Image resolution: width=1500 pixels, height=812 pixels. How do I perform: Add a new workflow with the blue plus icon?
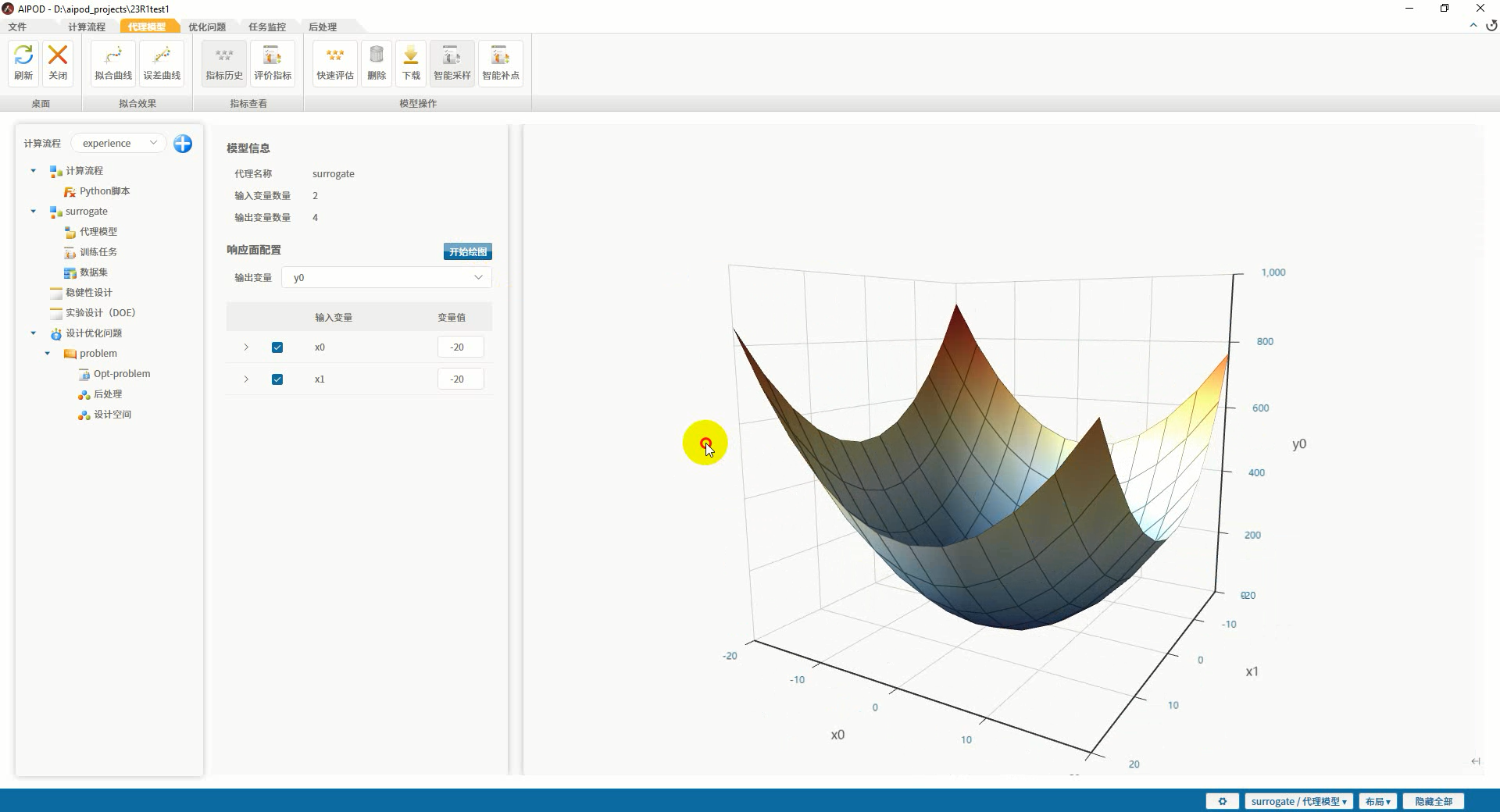[x=183, y=144]
